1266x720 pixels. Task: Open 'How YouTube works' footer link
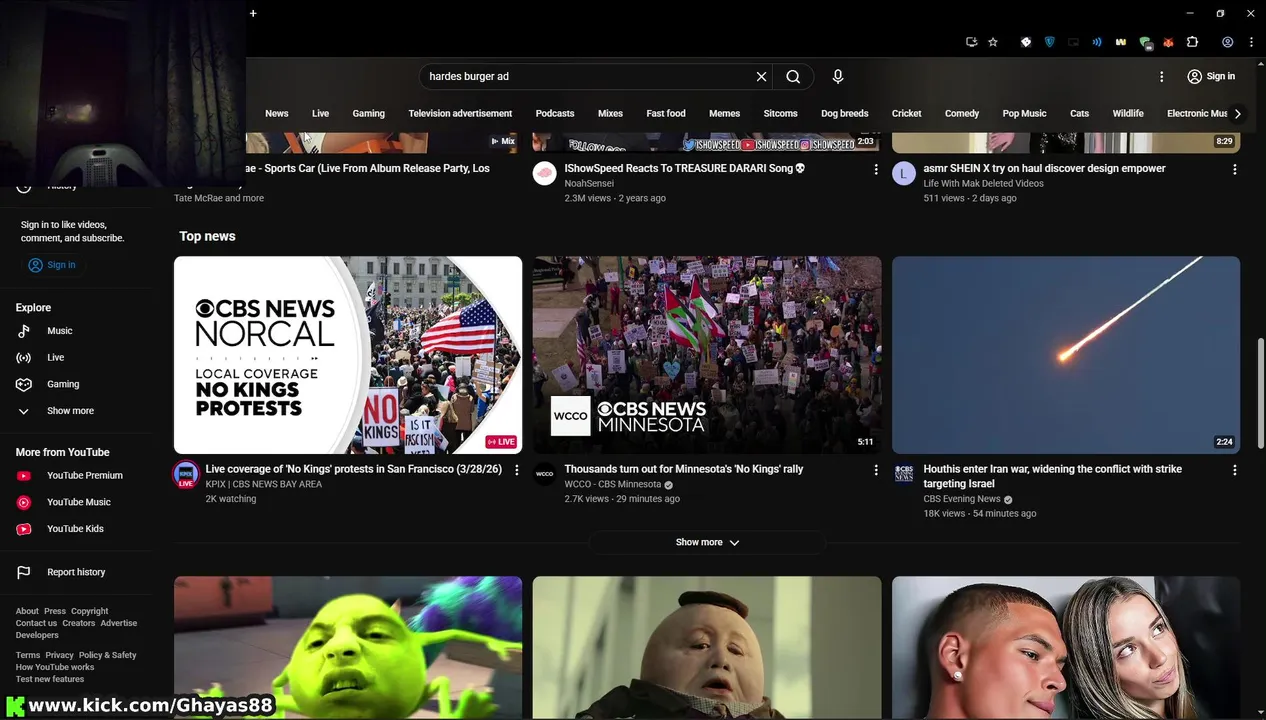tap(55, 667)
